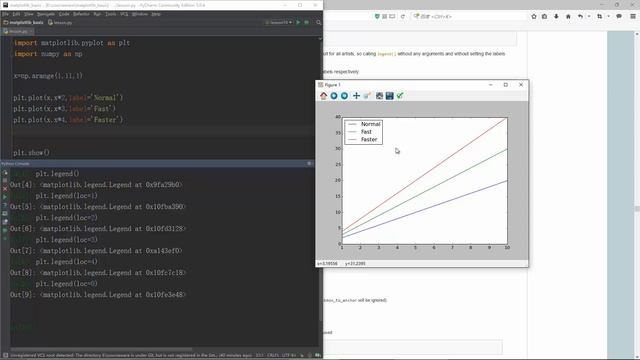Open the Refactor menu in PyCharm
640x360 pixels.
tap(81, 14)
